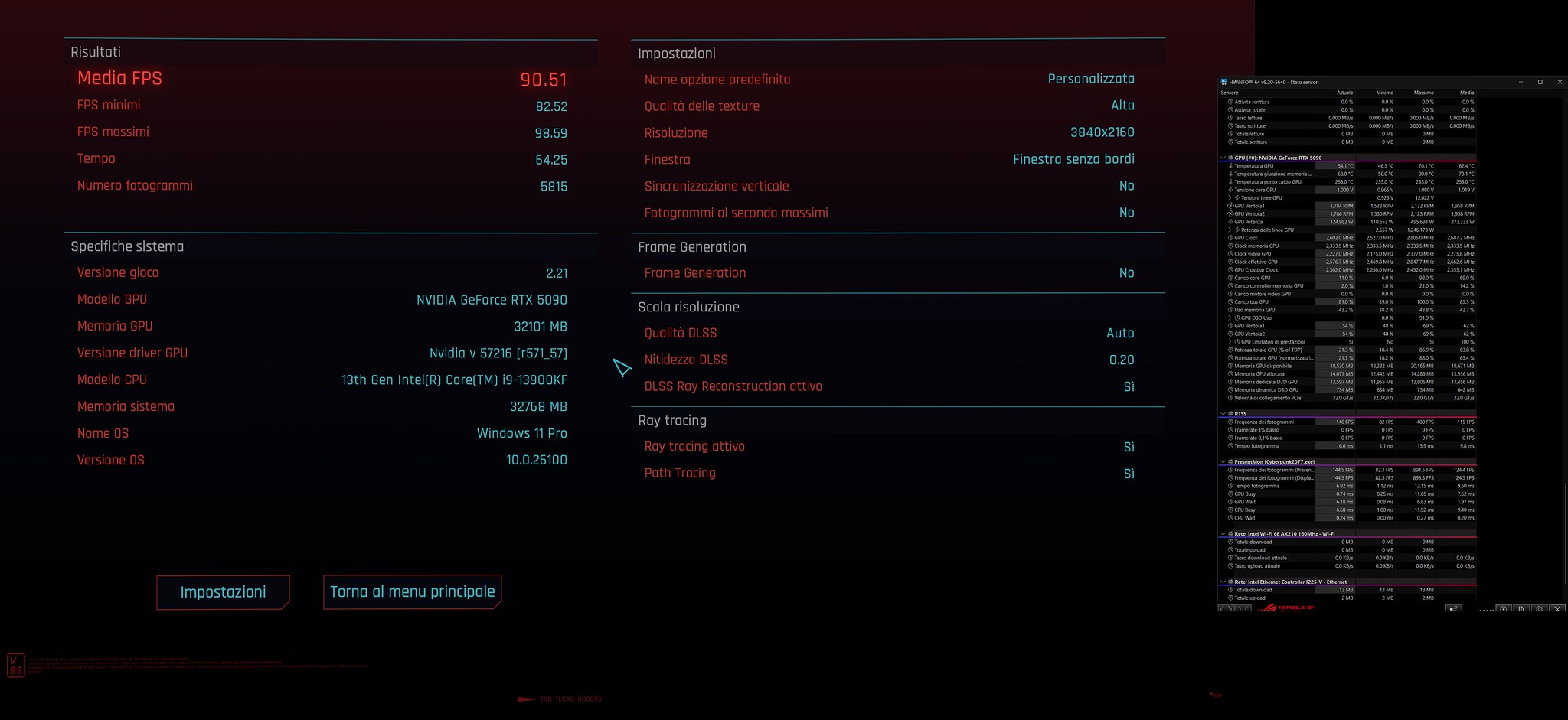This screenshot has height=720, width=1568.
Task: Click the icon beside Uso memoria GPU
Action: click(1231, 310)
